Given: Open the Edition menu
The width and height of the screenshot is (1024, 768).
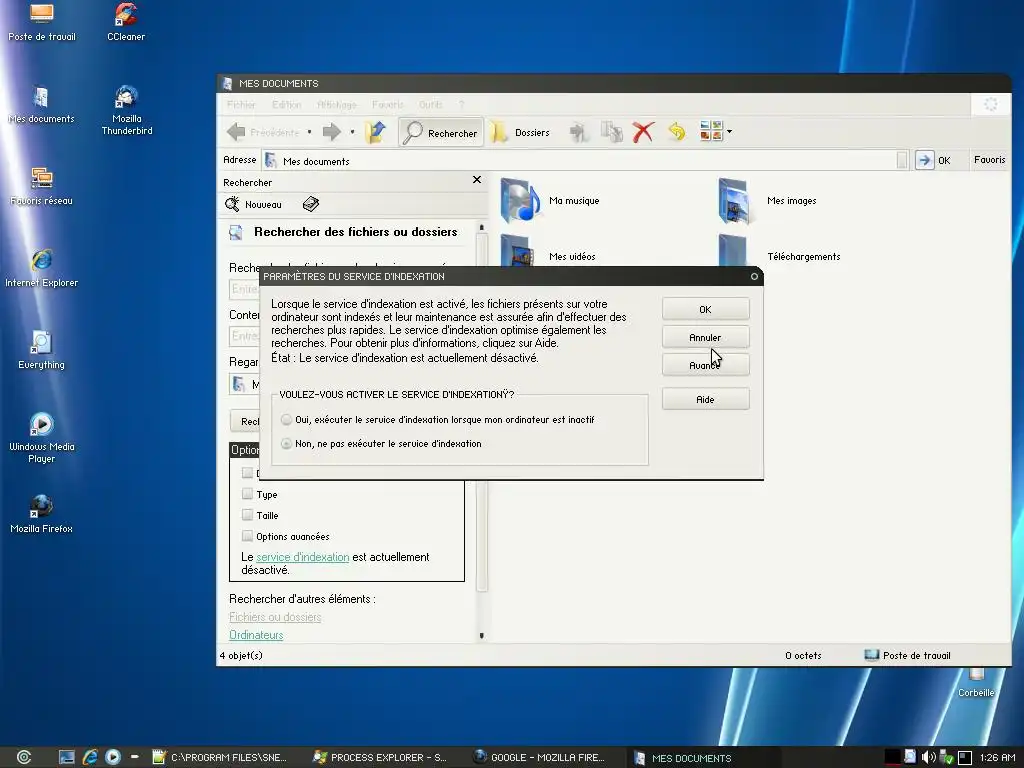Looking at the screenshot, I should [x=287, y=104].
